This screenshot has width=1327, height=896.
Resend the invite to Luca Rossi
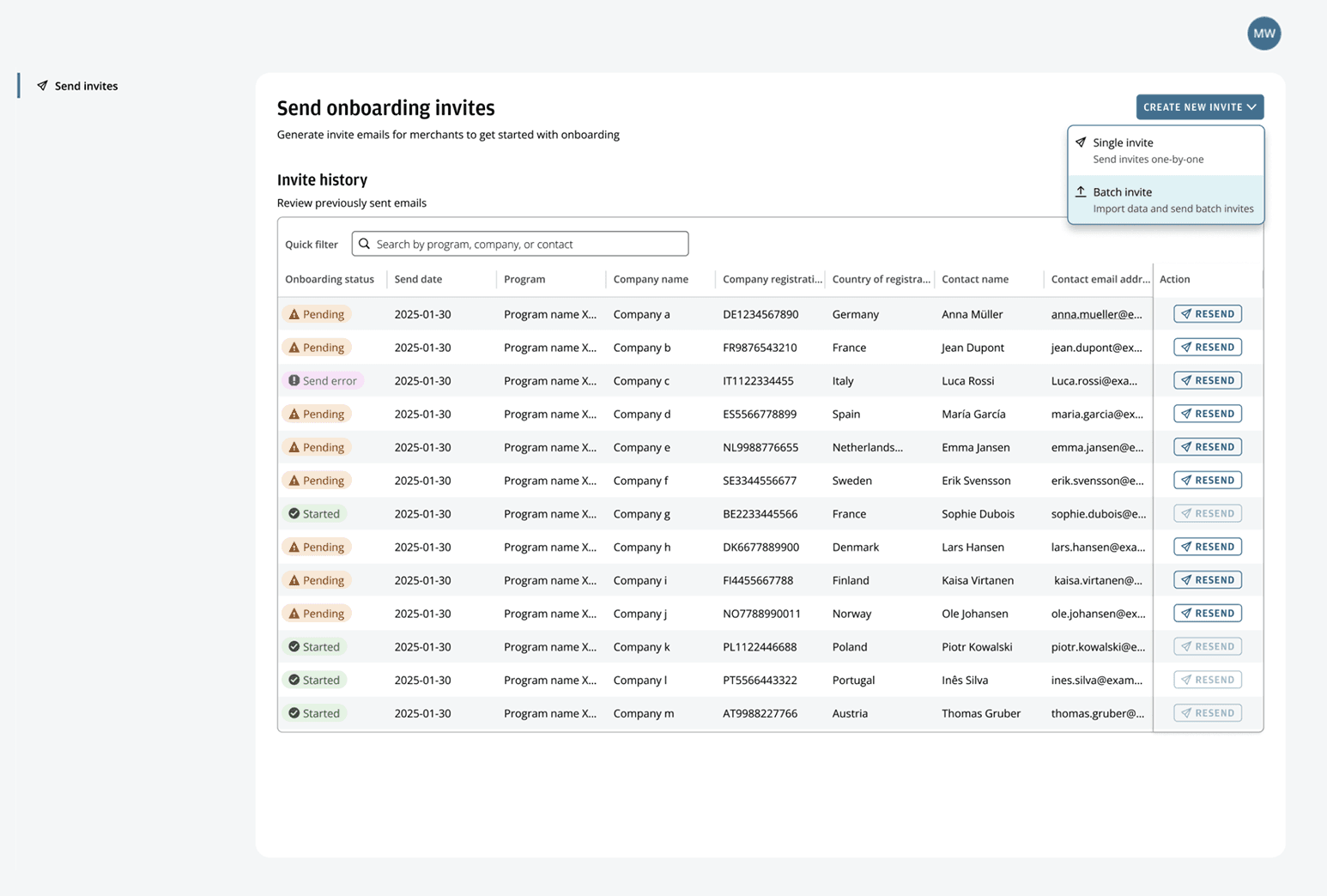click(1207, 380)
